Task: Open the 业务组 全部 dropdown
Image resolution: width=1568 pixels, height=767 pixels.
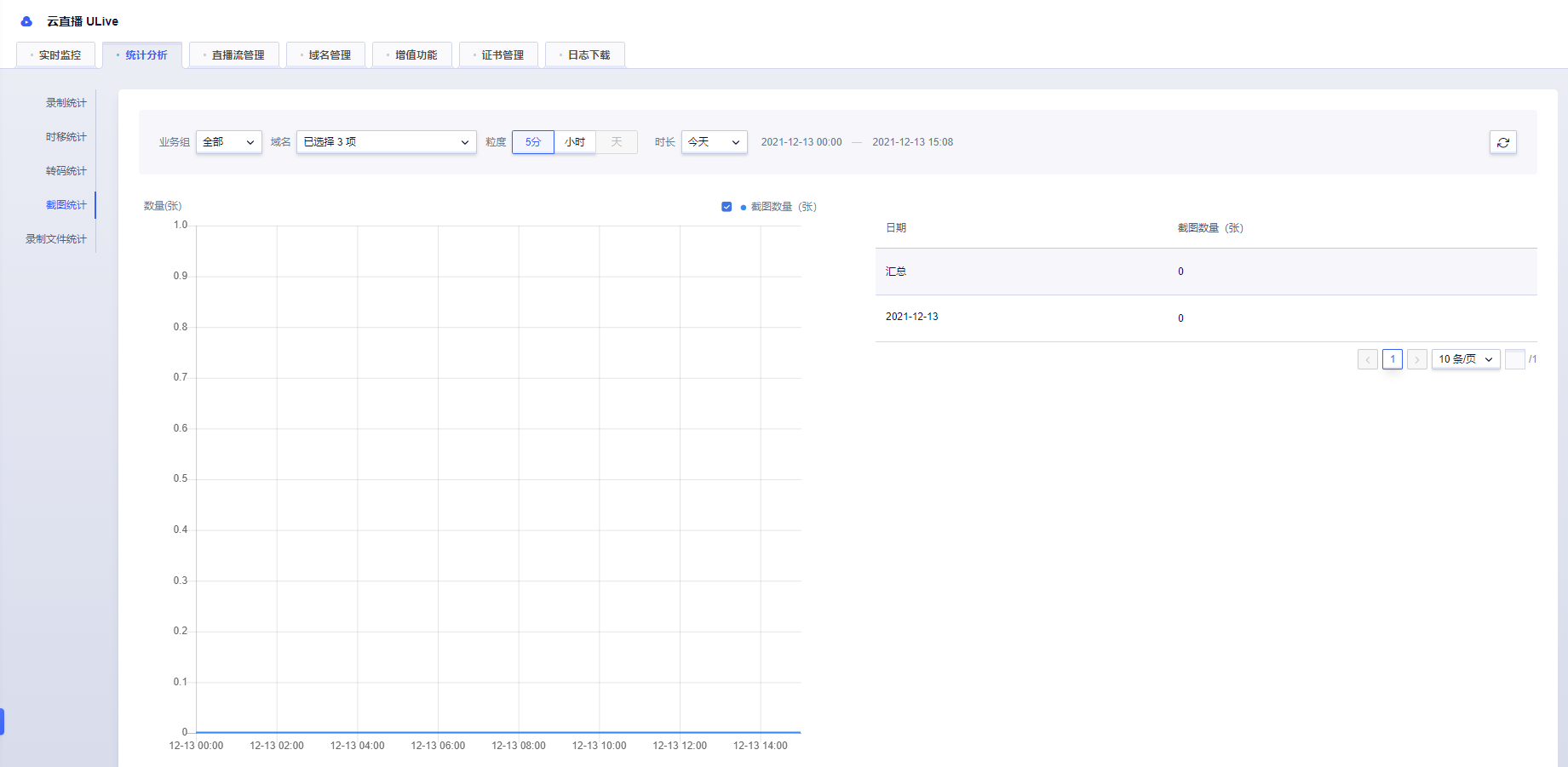Action: (x=229, y=142)
